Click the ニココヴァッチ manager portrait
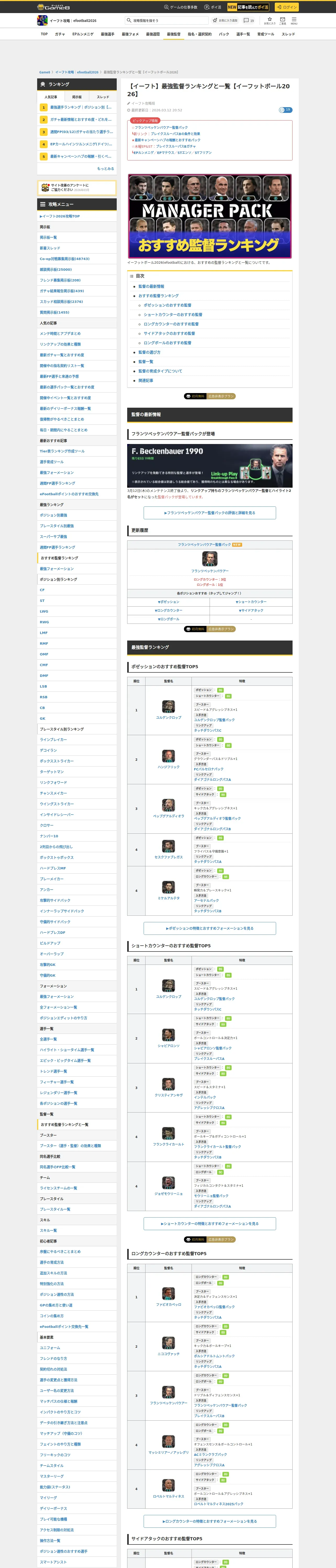The width and height of the screenshot is (336, 1568). pos(168,1343)
